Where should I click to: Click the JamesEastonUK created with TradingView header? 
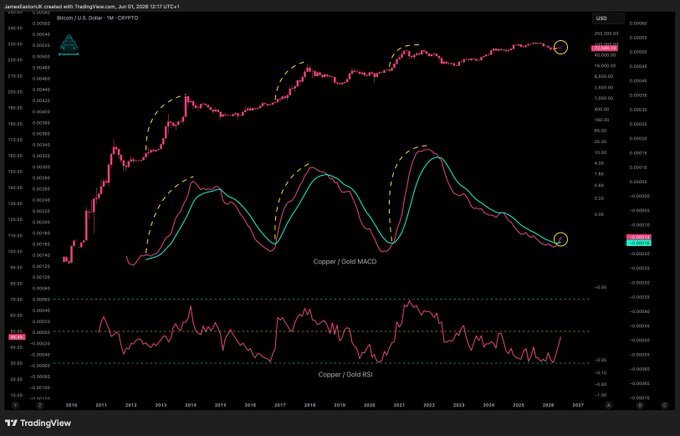point(92,7)
